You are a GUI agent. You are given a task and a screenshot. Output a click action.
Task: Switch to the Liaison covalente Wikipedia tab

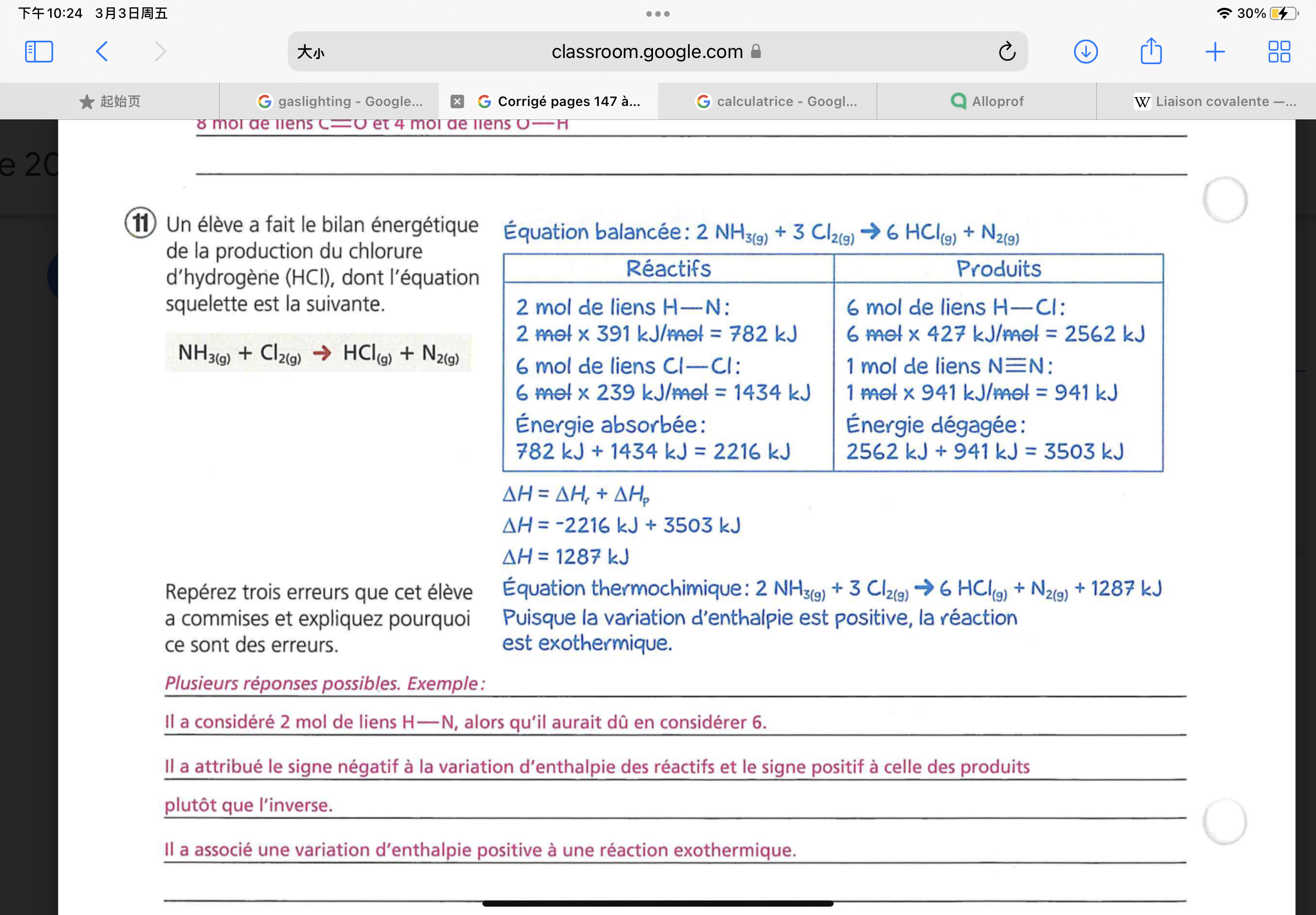pos(1215,102)
